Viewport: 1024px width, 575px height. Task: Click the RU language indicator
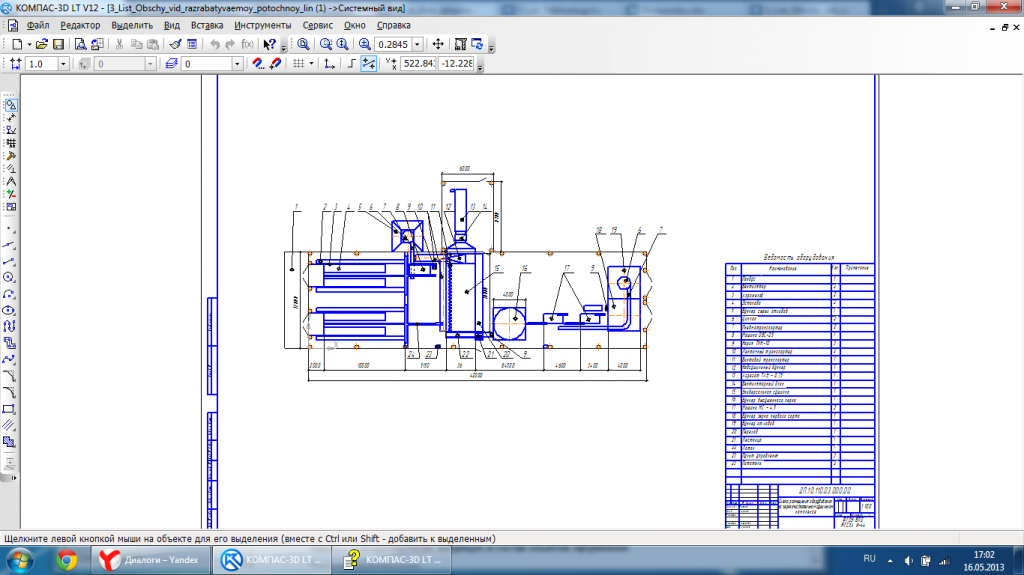pos(869,559)
